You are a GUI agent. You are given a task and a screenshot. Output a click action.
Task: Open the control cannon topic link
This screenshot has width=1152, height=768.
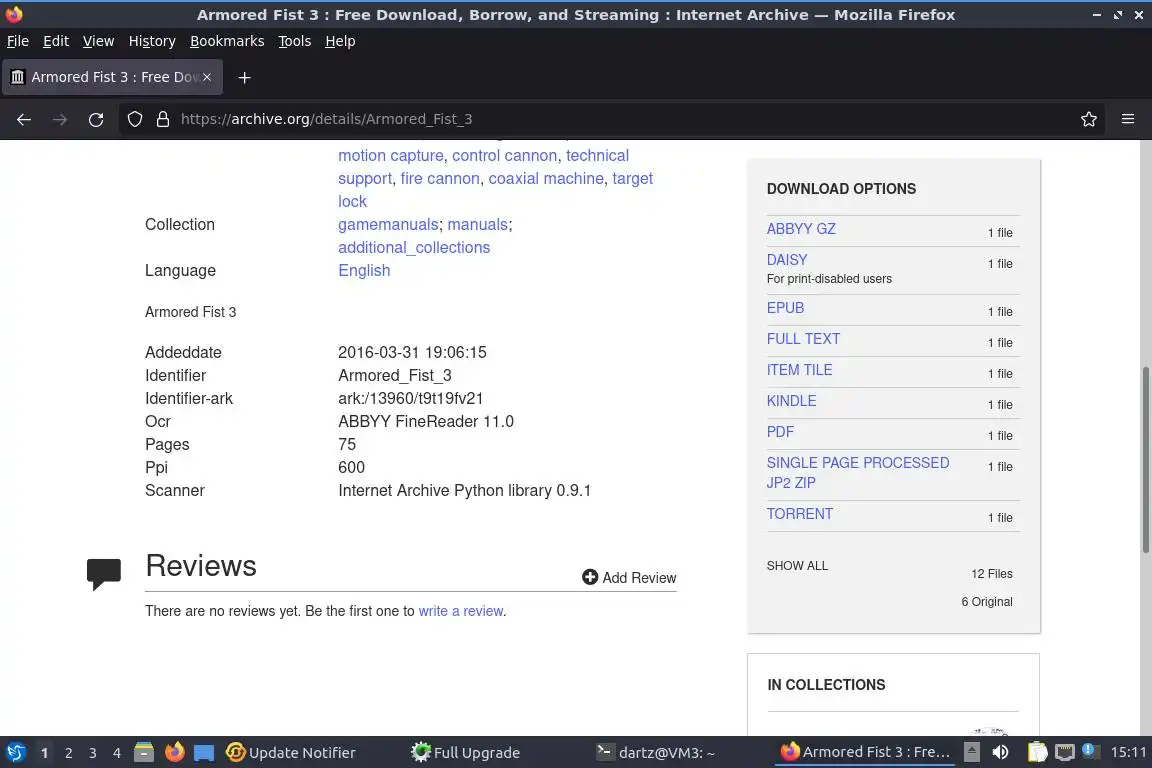pos(505,156)
